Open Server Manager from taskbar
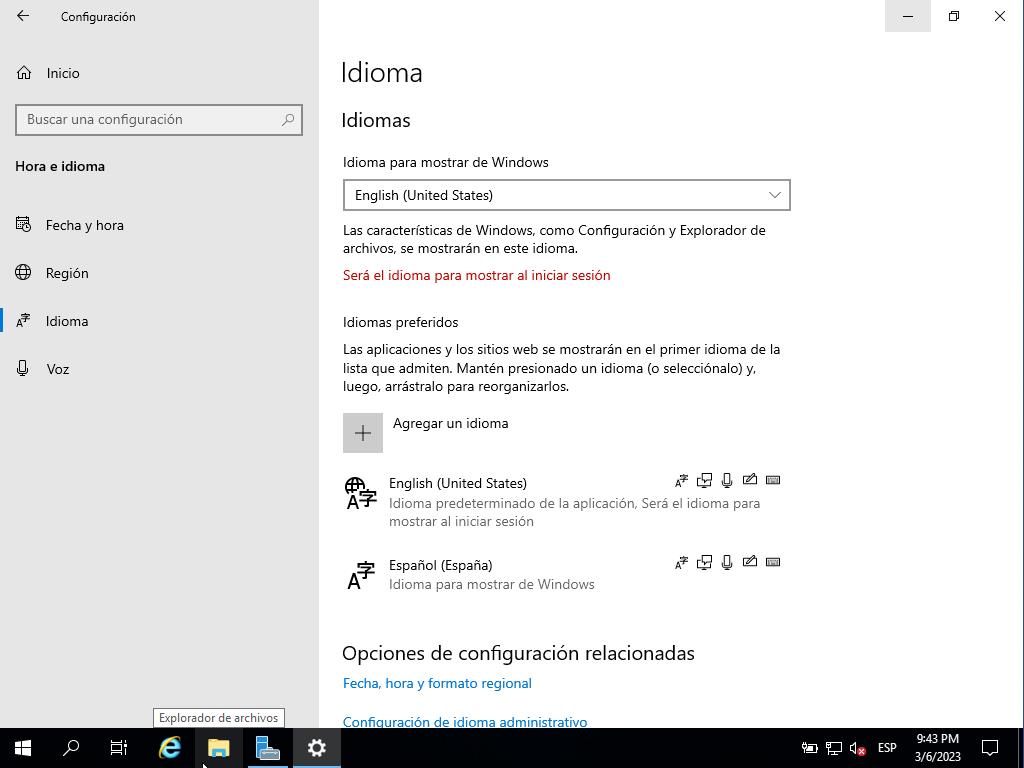1024x768 pixels. (267, 748)
